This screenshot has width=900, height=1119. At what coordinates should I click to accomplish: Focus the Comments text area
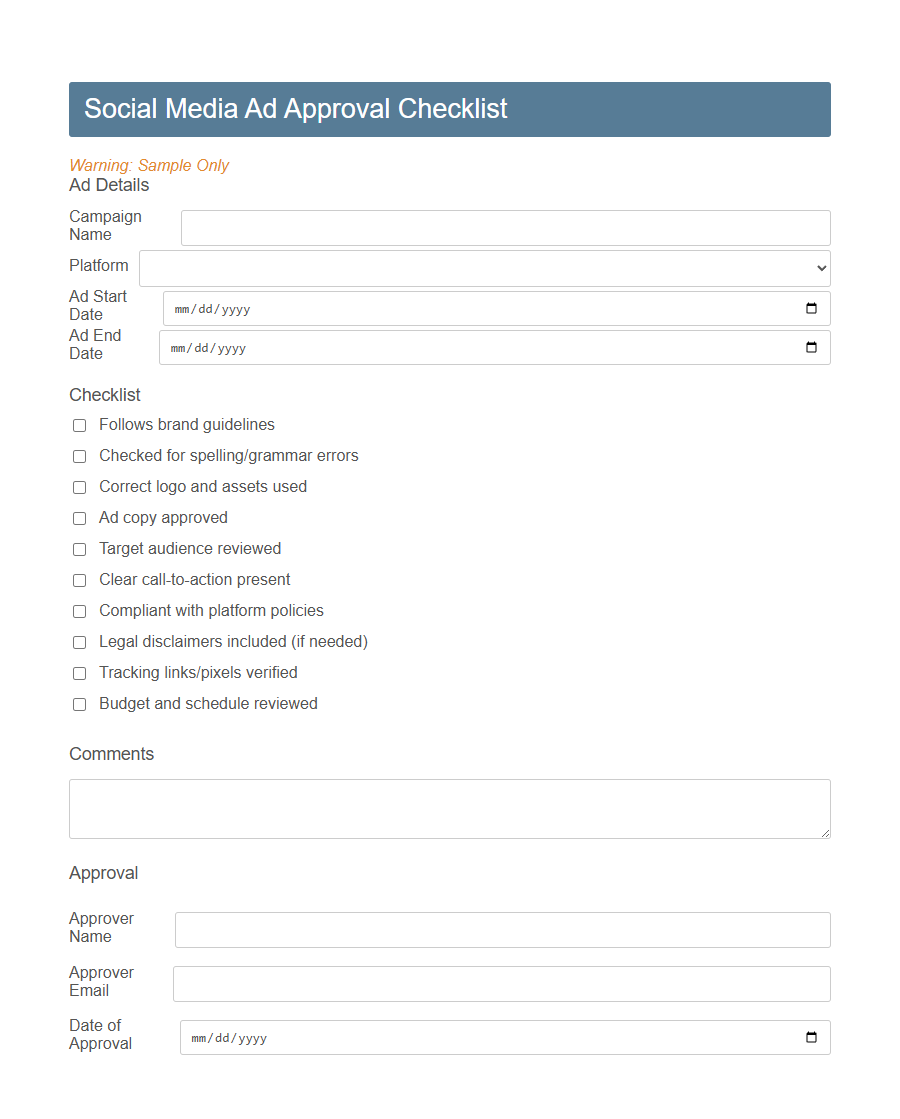click(x=449, y=808)
